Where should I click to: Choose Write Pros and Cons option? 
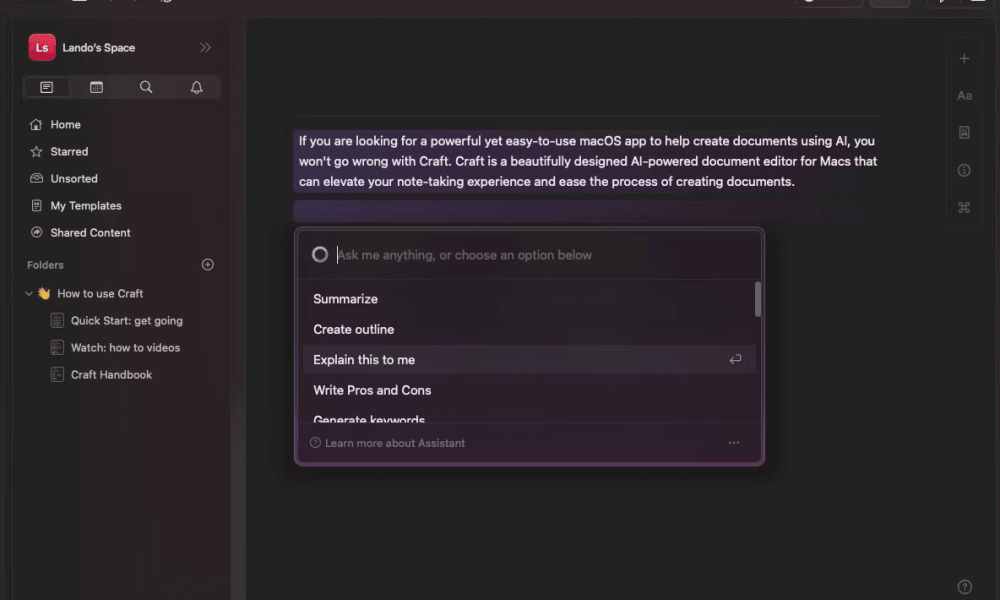(x=529, y=390)
